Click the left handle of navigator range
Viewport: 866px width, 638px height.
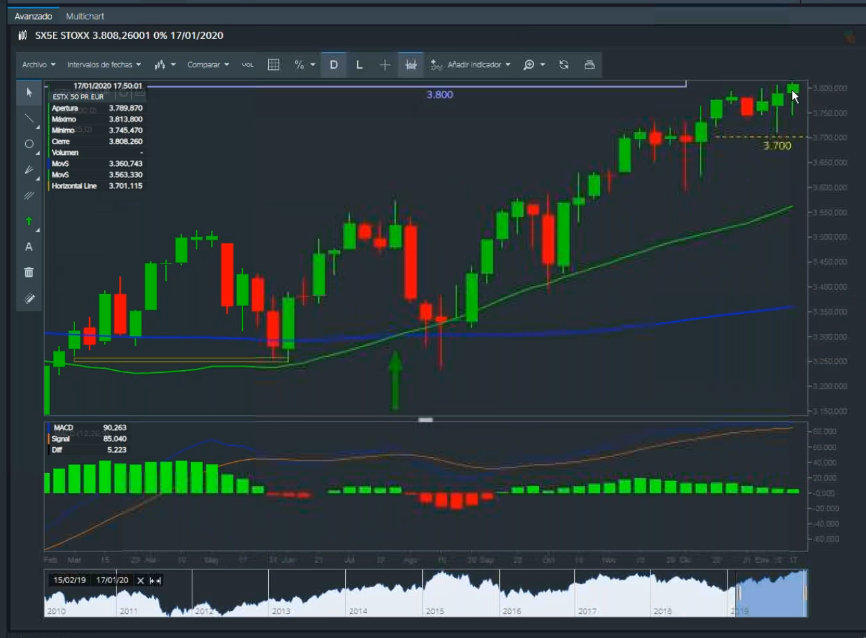point(738,593)
